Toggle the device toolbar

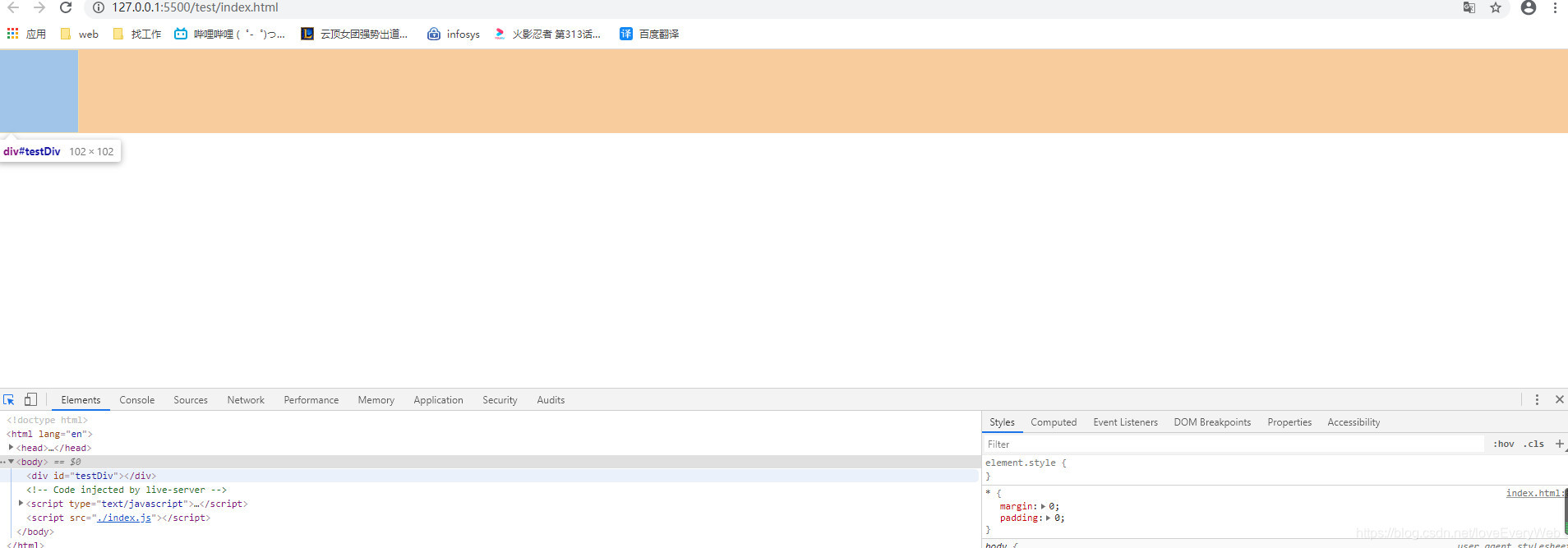[x=30, y=399]
